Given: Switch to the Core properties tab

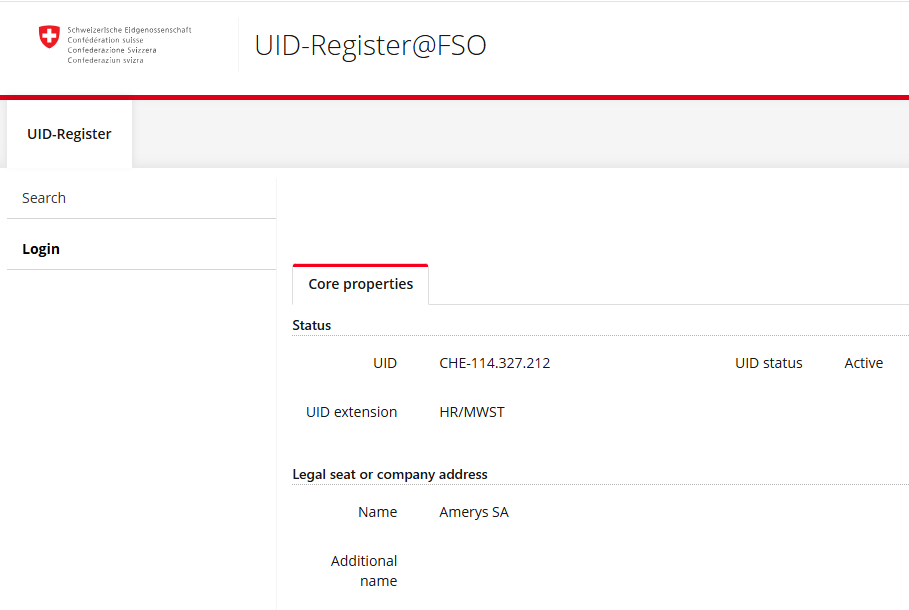Looking at the screenshot, I should [360, 285].
